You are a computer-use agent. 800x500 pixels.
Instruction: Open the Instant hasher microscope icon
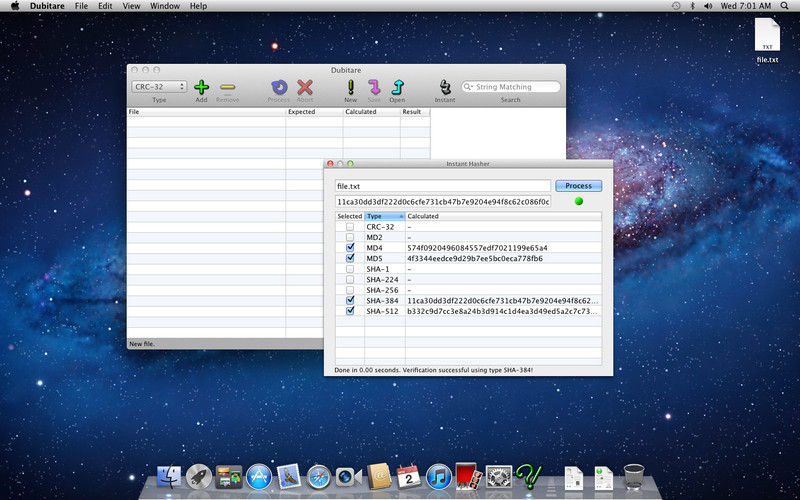pyautogui.click(x=445, y=87)
